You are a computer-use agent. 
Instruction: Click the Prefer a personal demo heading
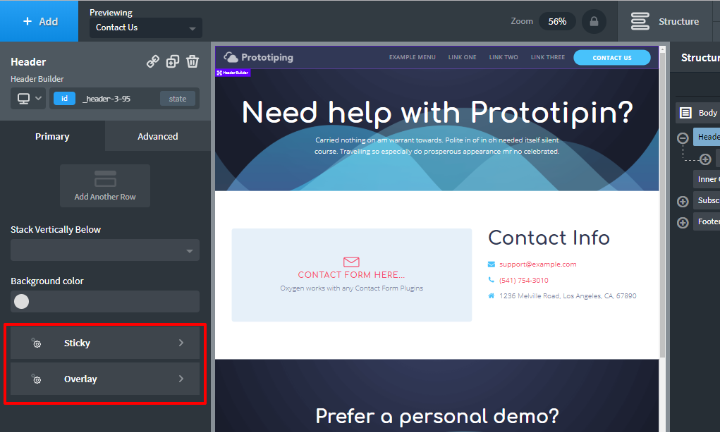437,416
